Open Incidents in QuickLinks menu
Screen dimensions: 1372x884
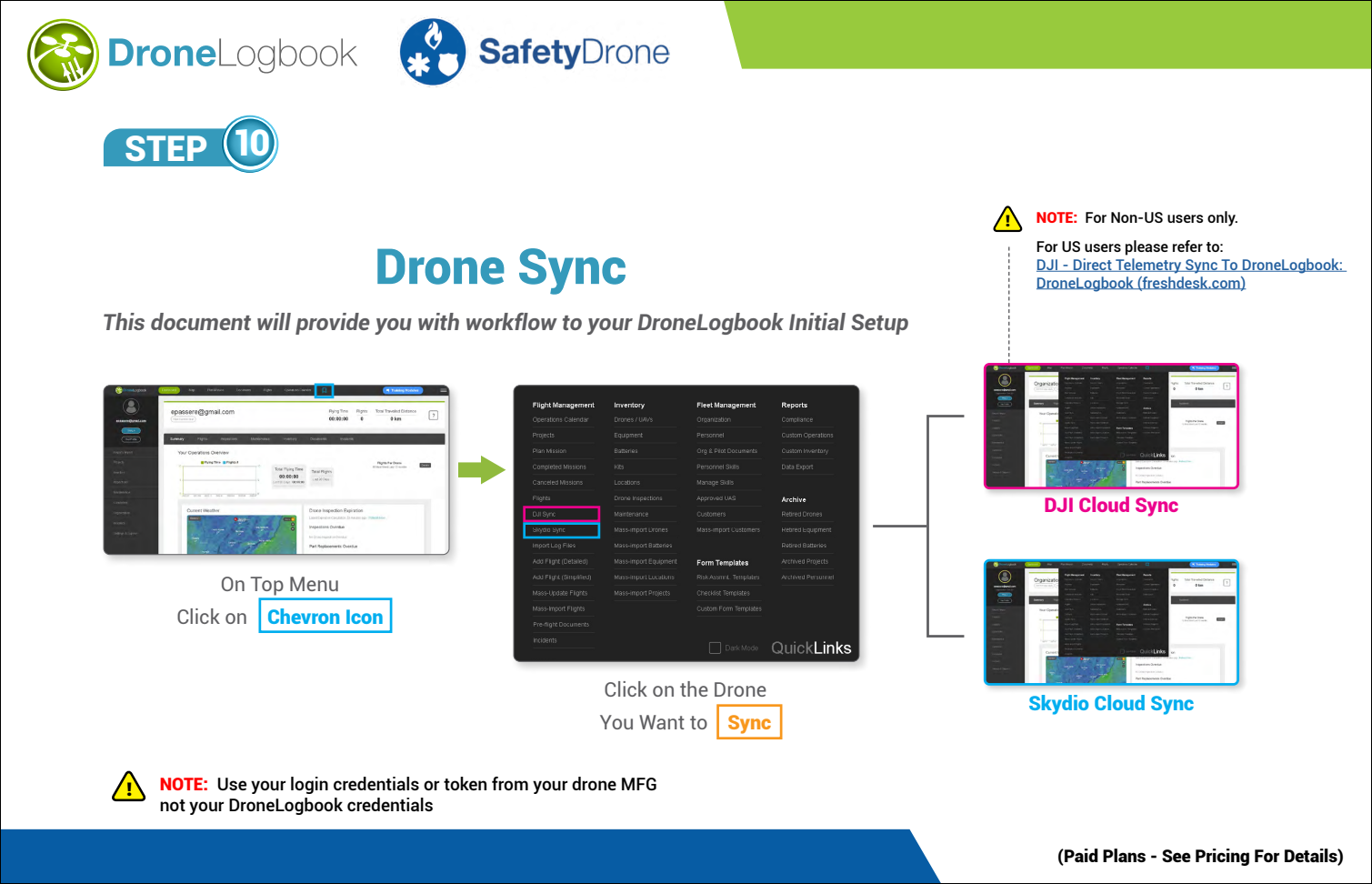545,640
